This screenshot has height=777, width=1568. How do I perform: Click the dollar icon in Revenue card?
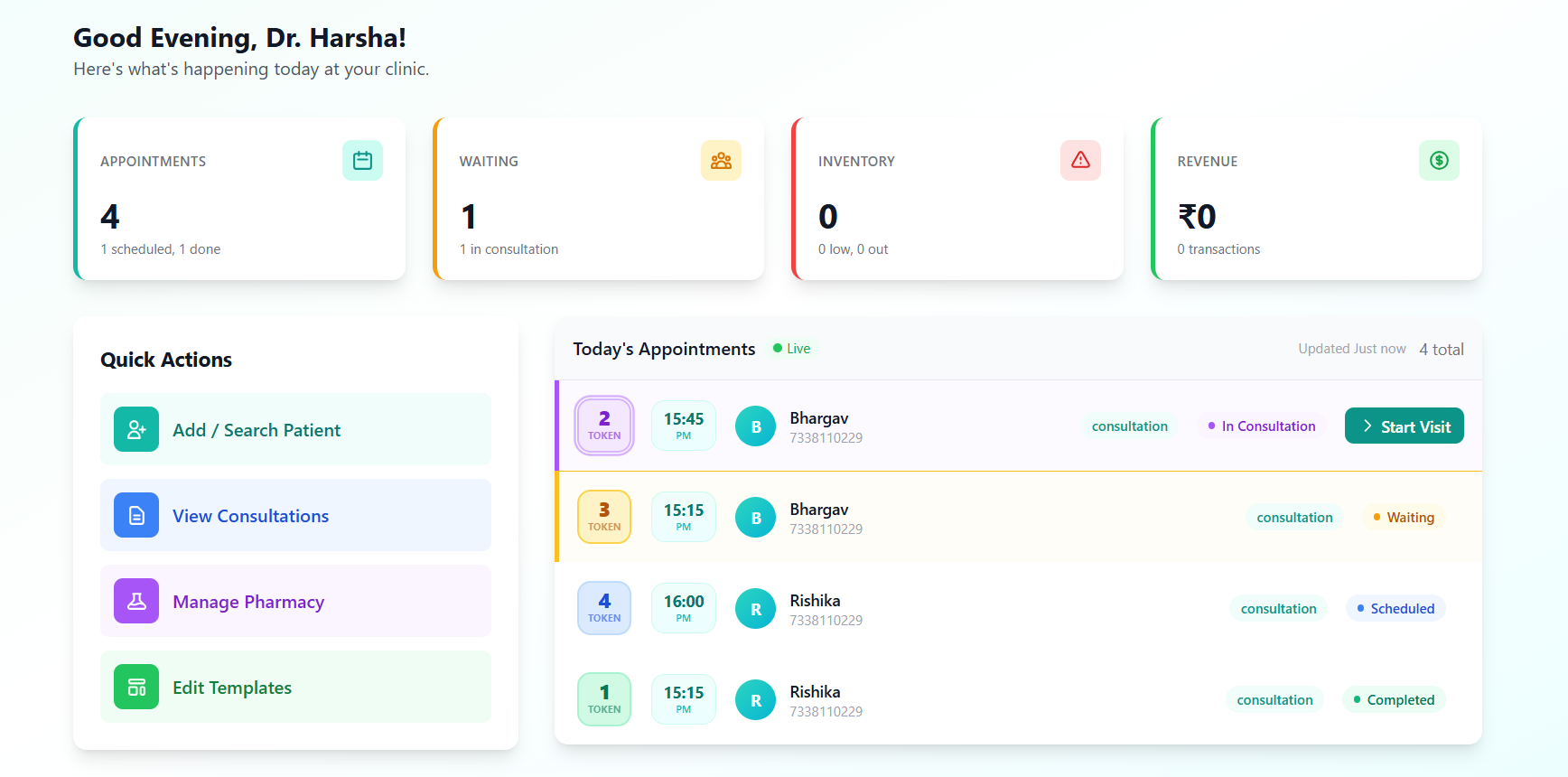(1439, 161)
